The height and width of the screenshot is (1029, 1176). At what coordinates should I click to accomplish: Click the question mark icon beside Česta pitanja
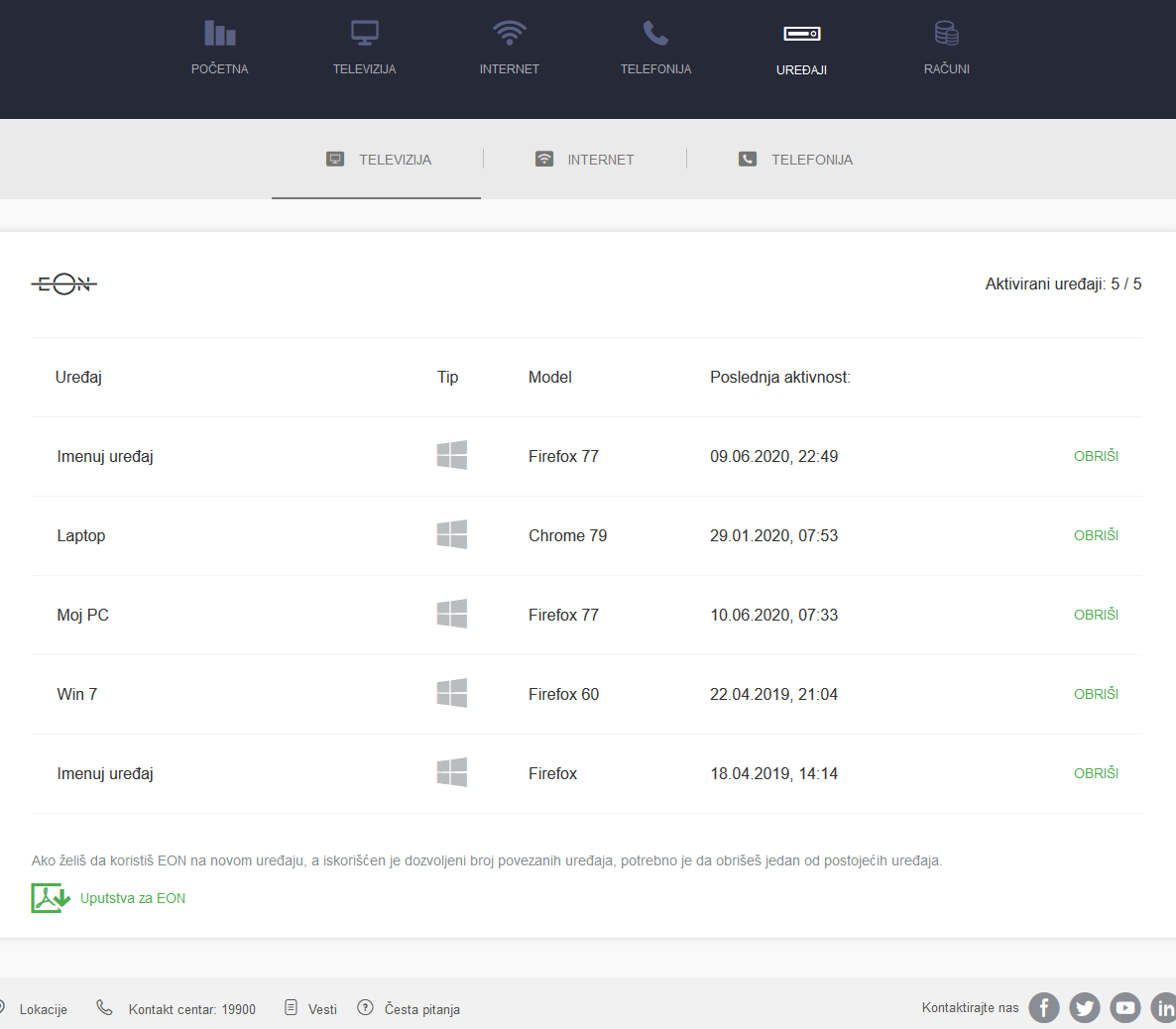[365, 1008]
